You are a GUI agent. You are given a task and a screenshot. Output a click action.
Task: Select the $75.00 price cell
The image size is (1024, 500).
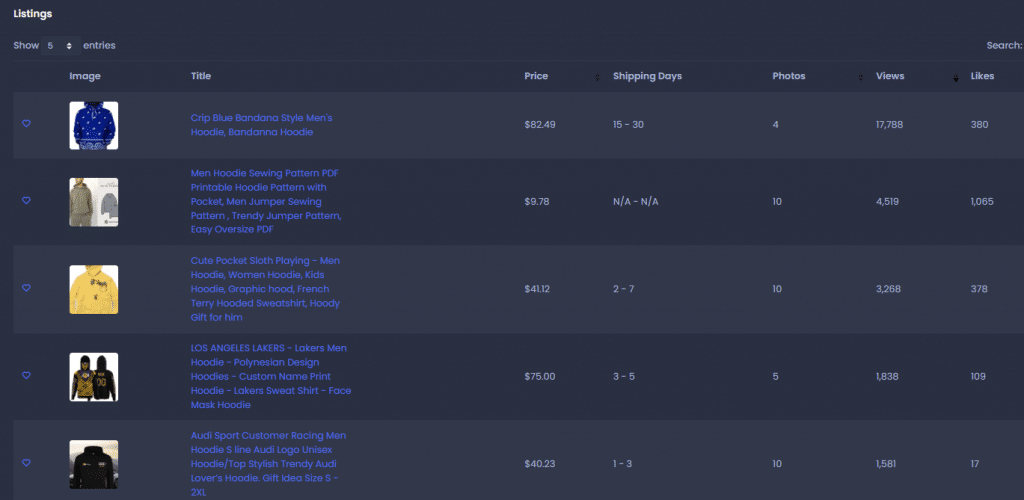click(x=539, y=377)
